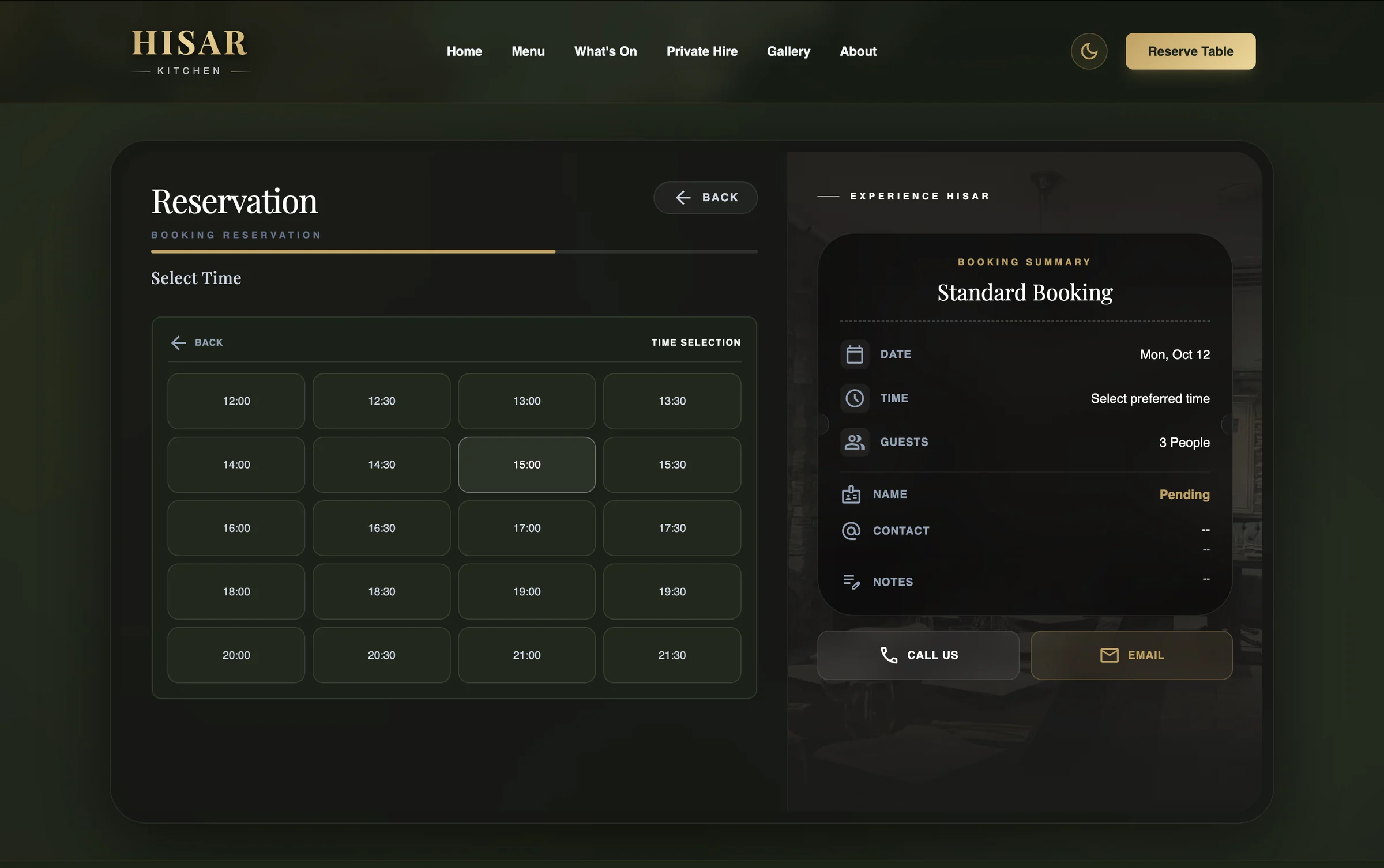Click the people icon beside GUESTS

tap(855, 442)
